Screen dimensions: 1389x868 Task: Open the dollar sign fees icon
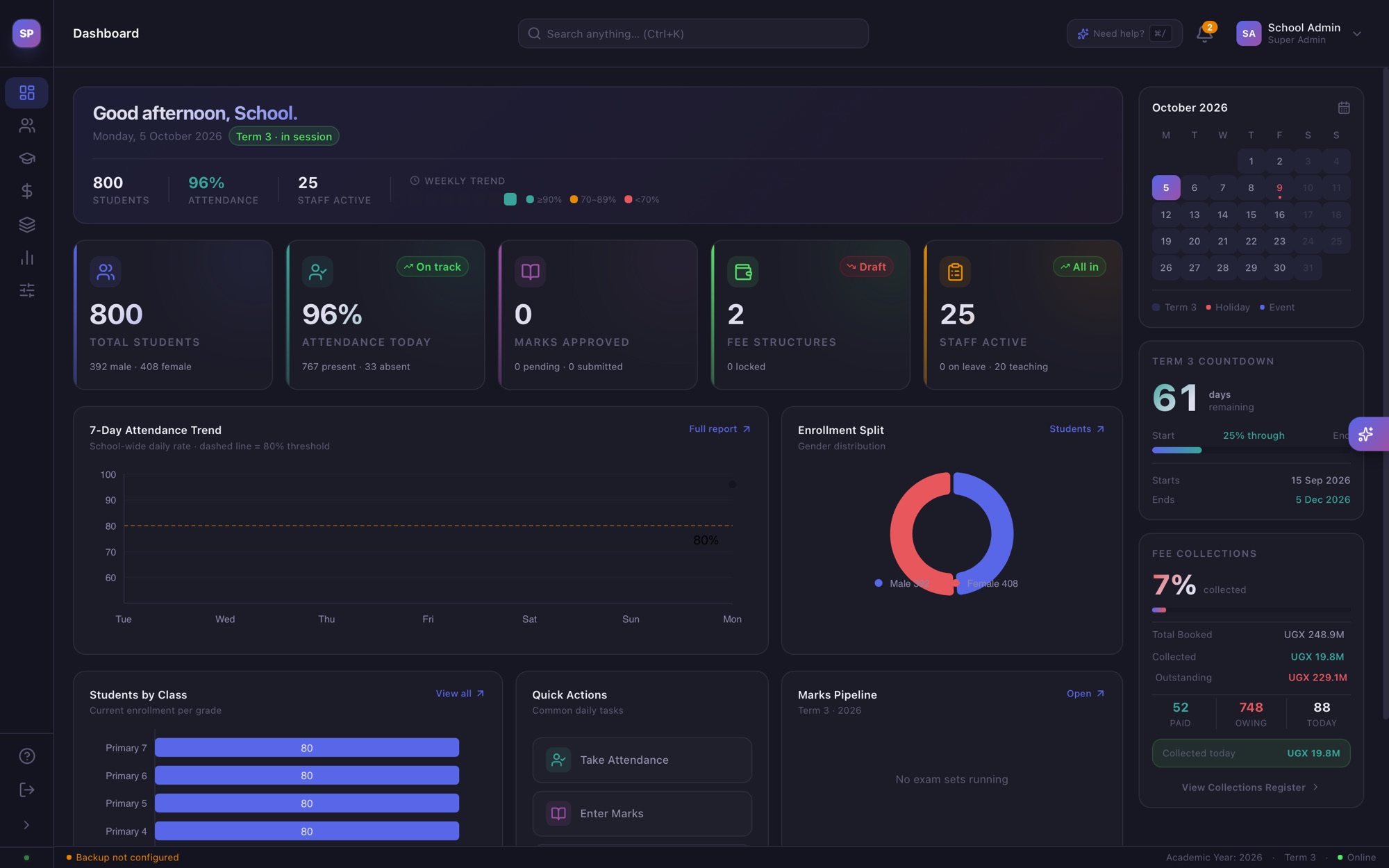[x=26, y=191]
